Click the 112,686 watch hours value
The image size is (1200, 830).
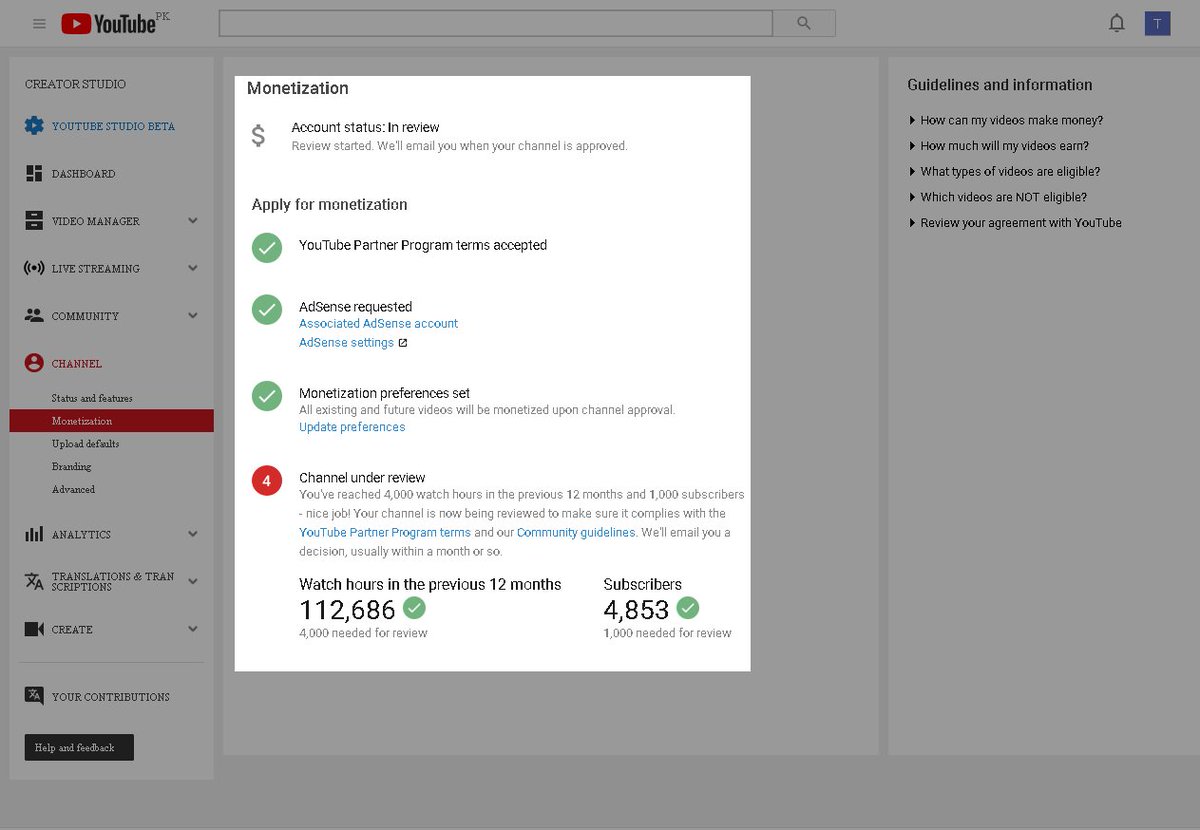click(x=348, y=609)
